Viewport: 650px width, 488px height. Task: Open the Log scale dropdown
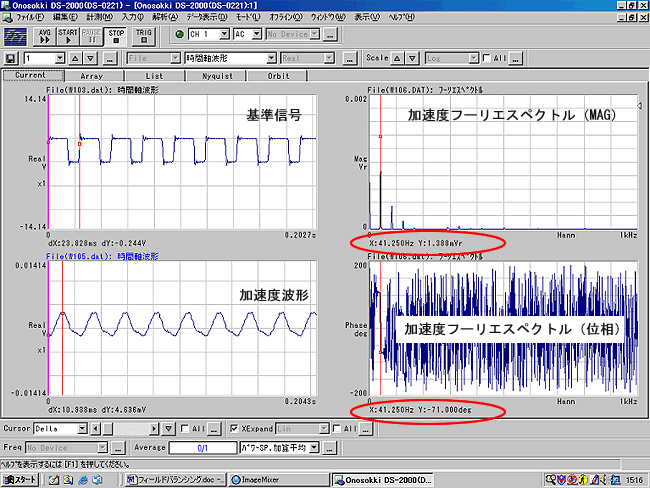473,58
